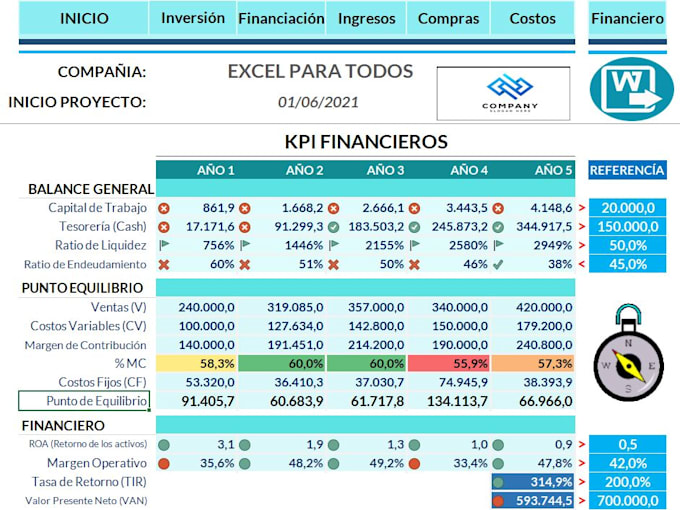Click red X icon beside Capital de Trabajo 861,9
The height and width of the screenshot is (510, 680).
click(x=164, y=209)
